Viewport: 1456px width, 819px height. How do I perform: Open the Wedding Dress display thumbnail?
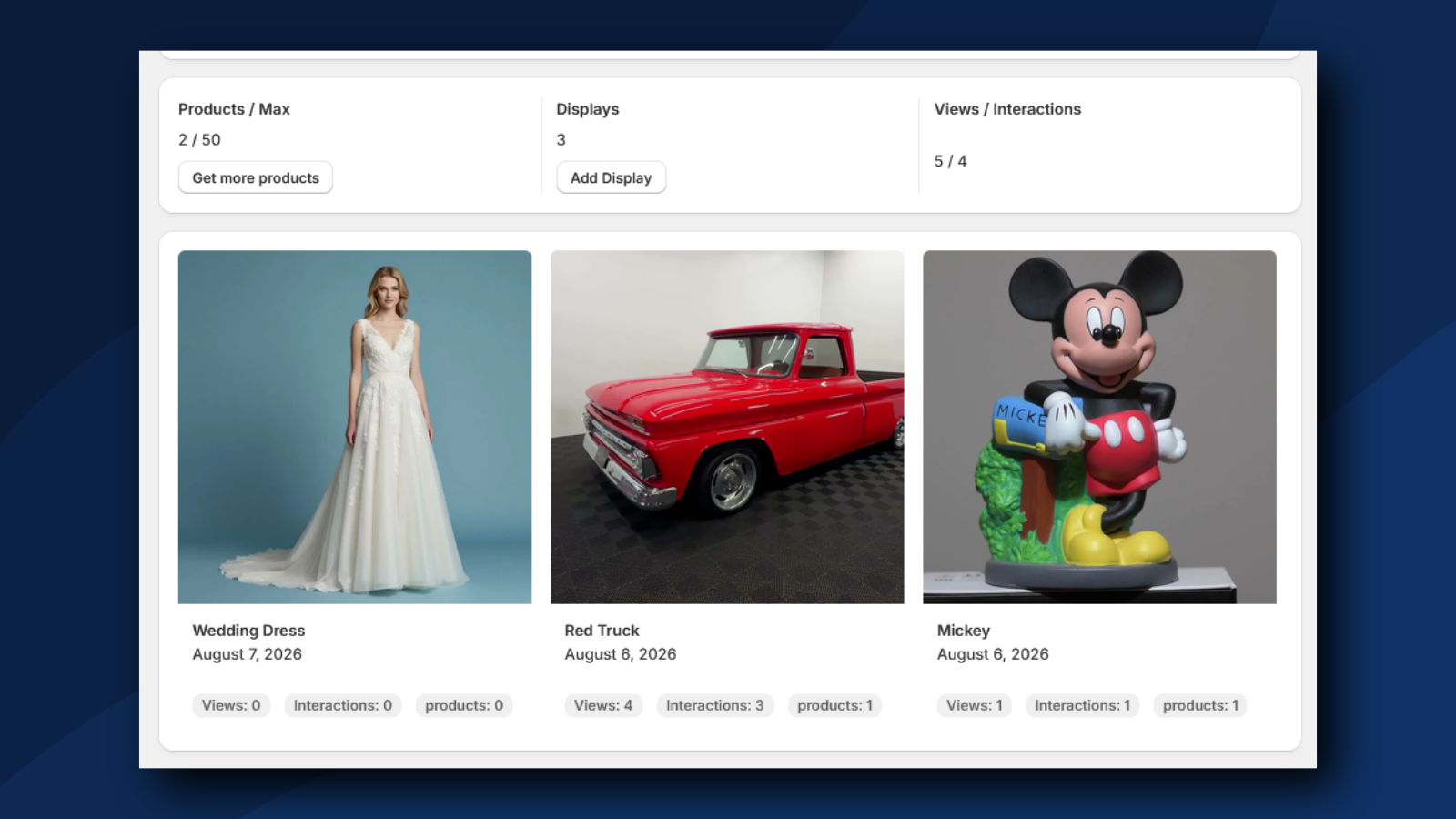(355, 427)
